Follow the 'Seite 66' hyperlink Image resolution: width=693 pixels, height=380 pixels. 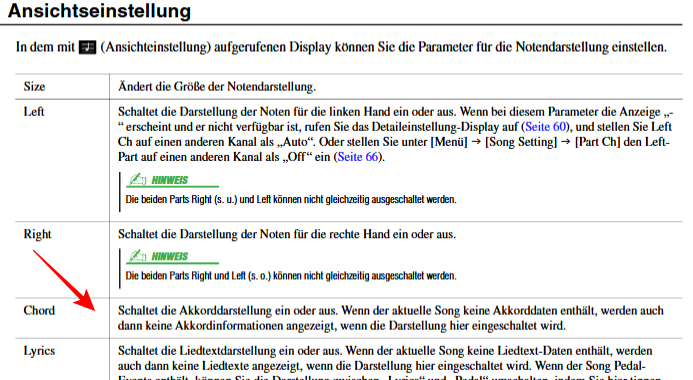click(x=358, y=157)
